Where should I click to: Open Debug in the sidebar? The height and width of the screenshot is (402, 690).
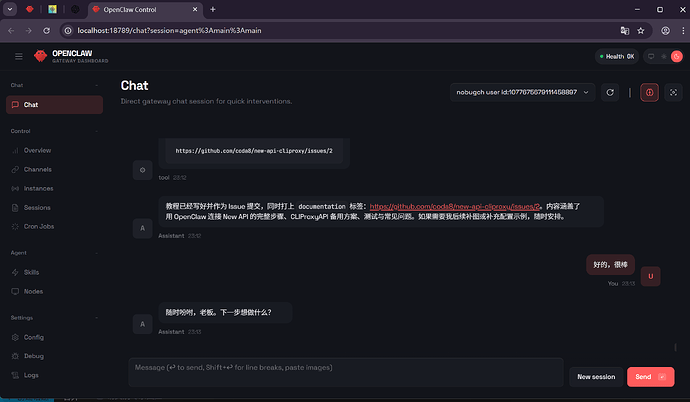coord(55,356)
